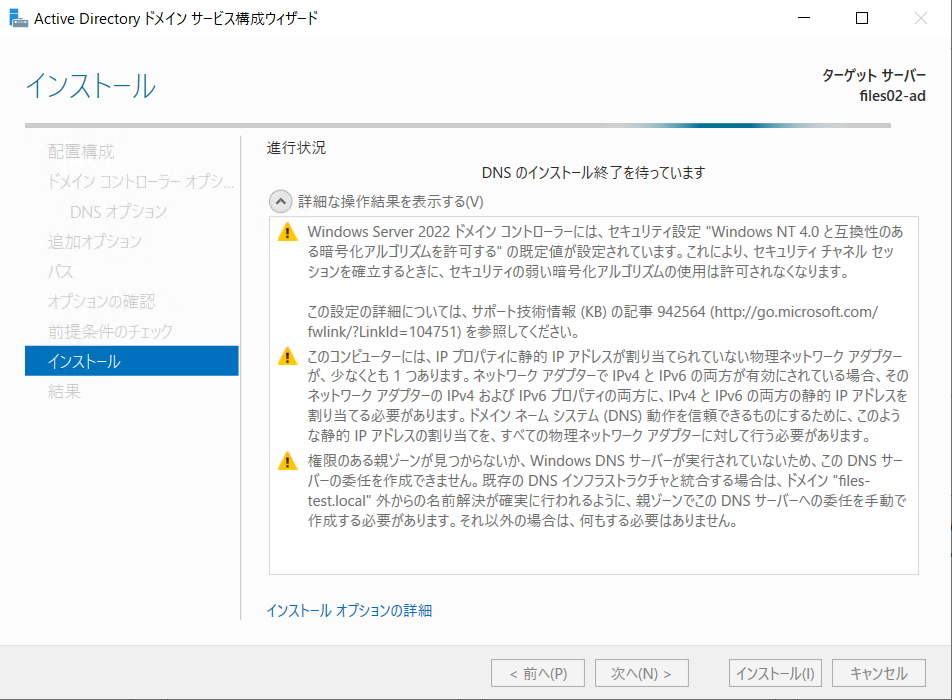Open the インストール オプションの詳細 link

pyautogui.click(x=348, y=610)
